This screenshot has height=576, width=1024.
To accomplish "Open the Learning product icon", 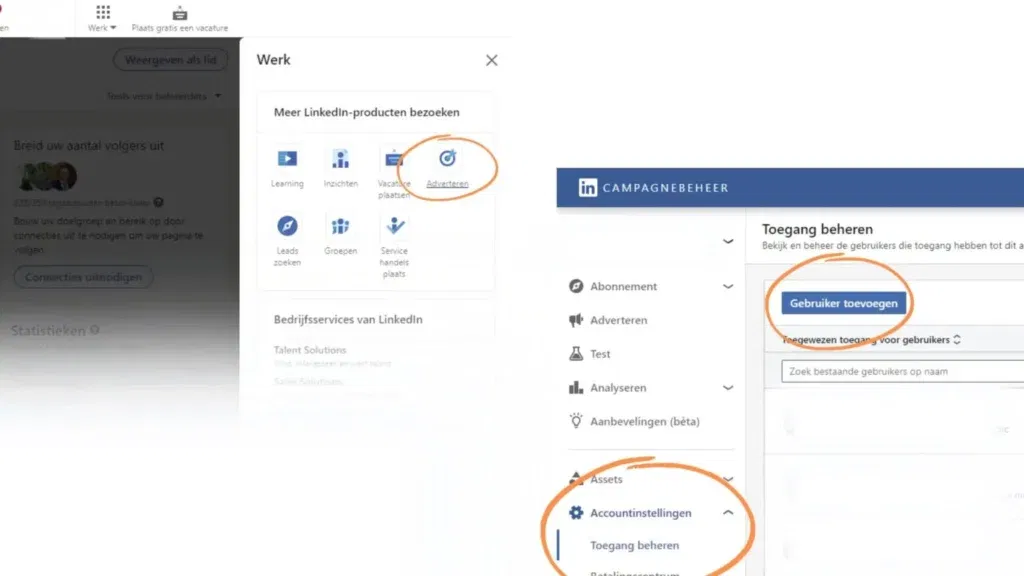I will pos(287,159).
